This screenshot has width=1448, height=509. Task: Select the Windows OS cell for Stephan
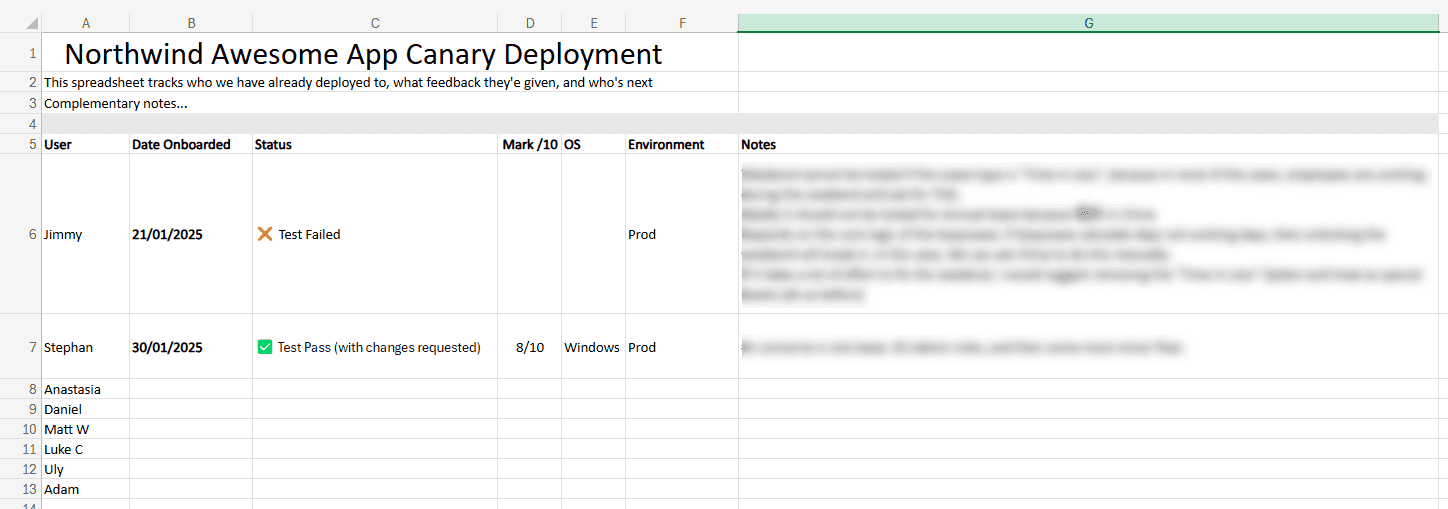pos(592,347)
